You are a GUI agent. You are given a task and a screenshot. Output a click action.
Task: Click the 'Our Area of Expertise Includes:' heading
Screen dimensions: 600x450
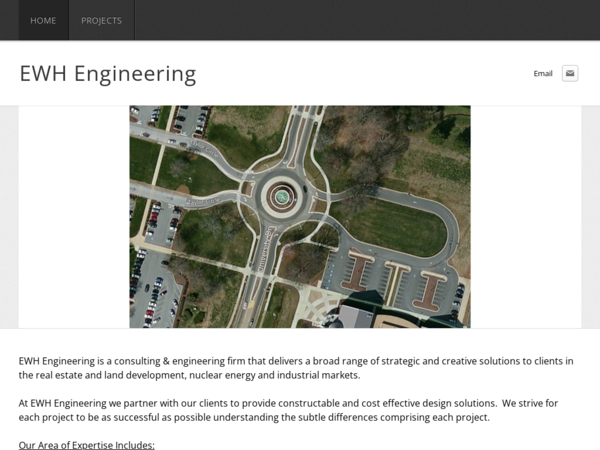(x=86, y=445)
